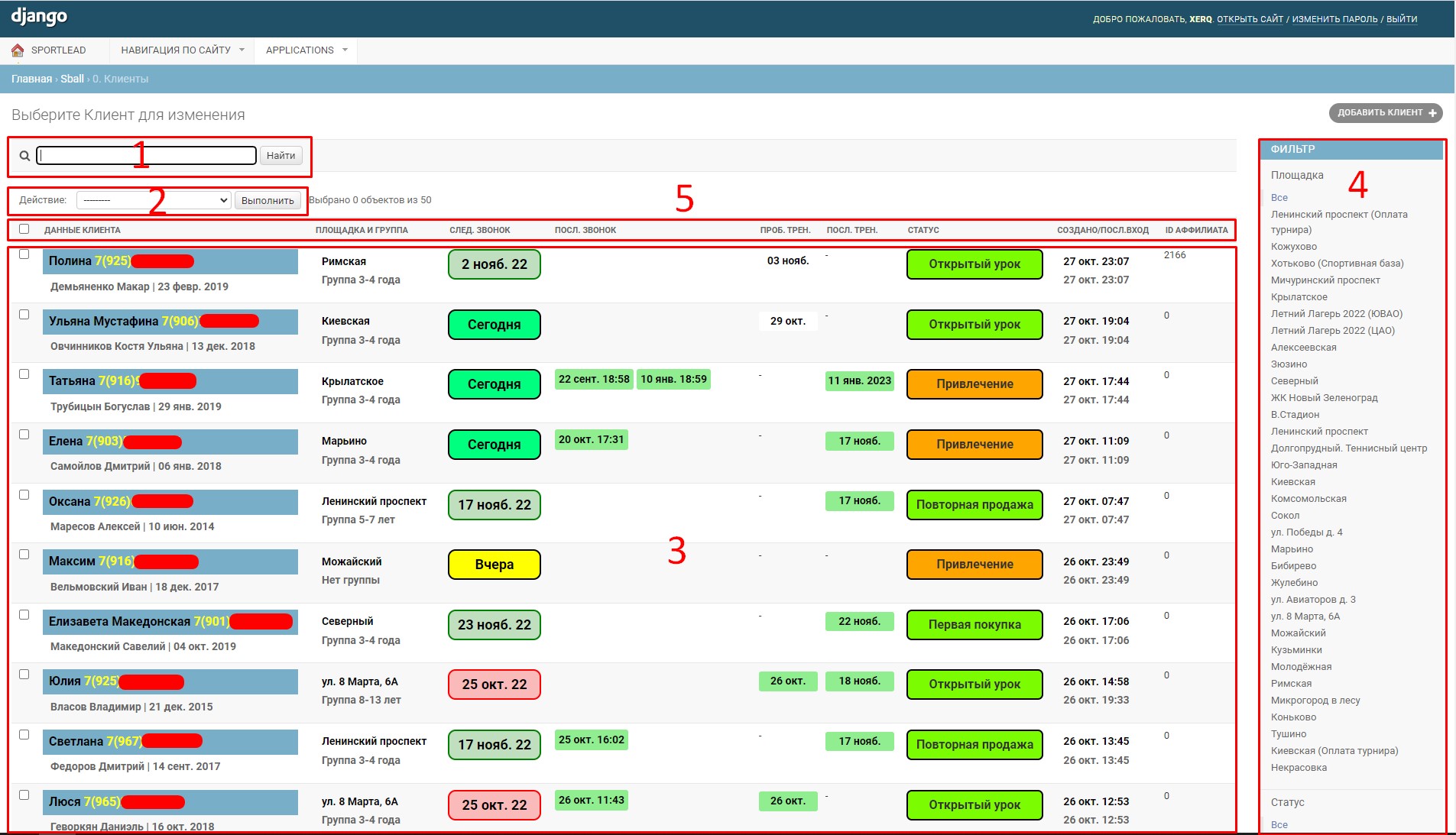
Task: Click the django logo
Action: coord(39,17)
